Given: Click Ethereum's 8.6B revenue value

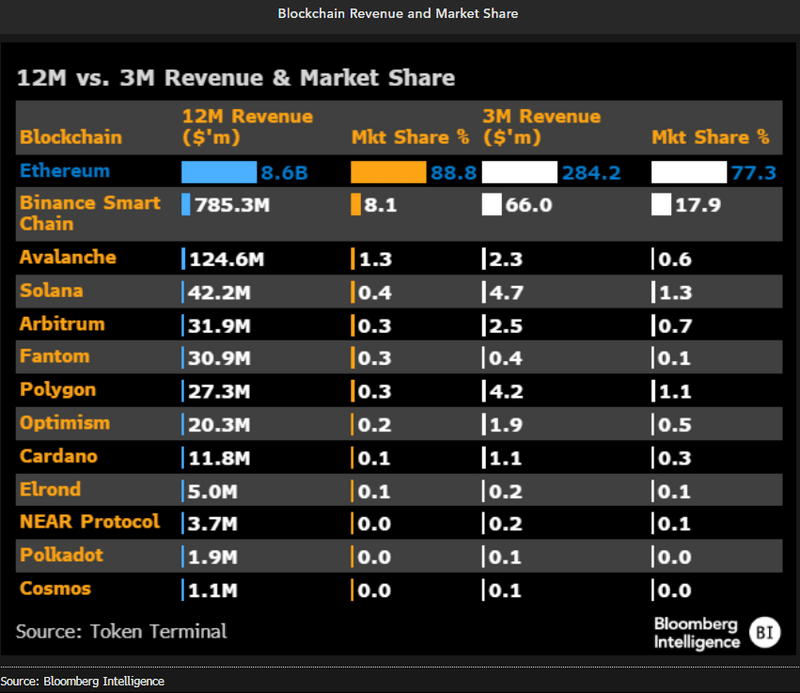Looking at the screenshot, I should [x=284, y=172].
